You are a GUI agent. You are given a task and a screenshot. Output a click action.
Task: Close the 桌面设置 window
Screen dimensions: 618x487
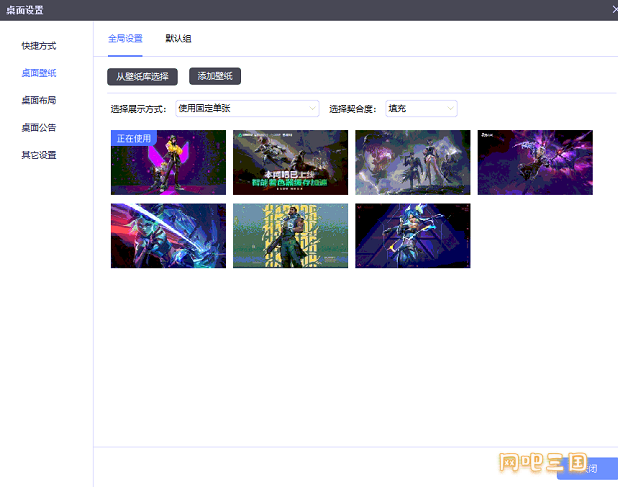coord(614,9)
